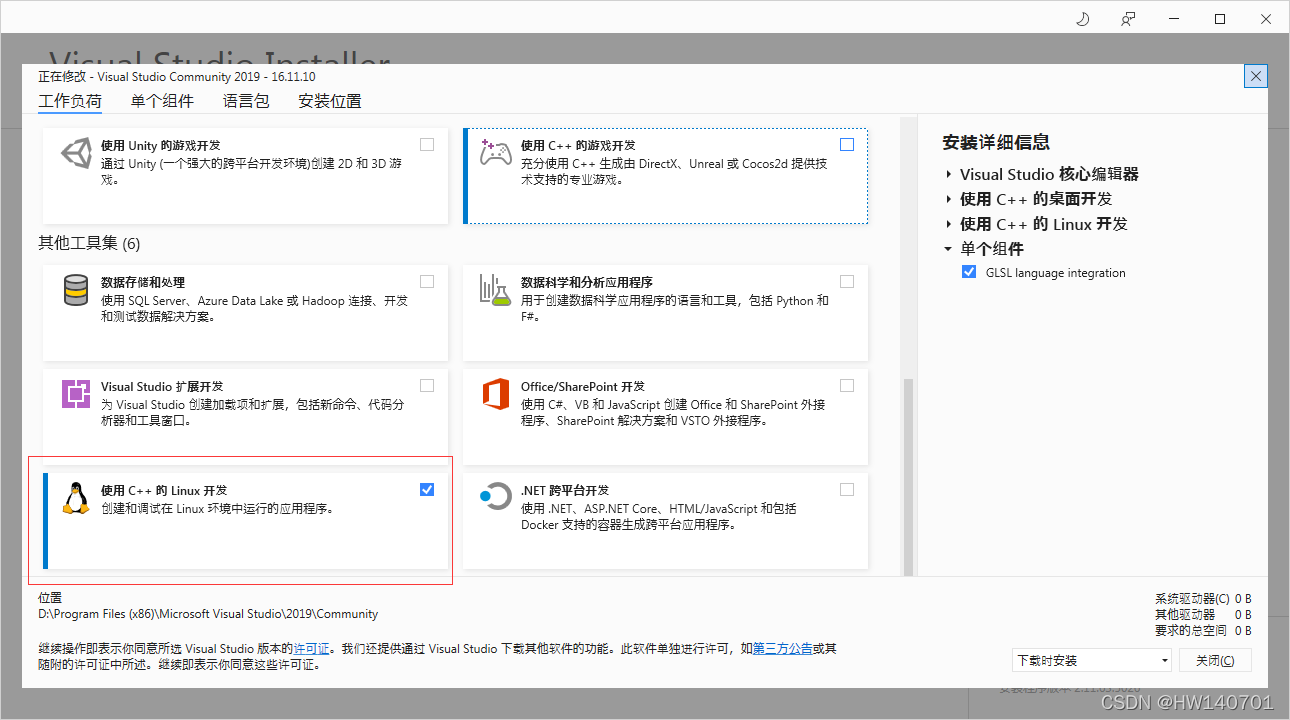This screenshot has width=1290, height=720.
Task: Switch to the 工作负荷 tab
Action: [x=70, y=101]
